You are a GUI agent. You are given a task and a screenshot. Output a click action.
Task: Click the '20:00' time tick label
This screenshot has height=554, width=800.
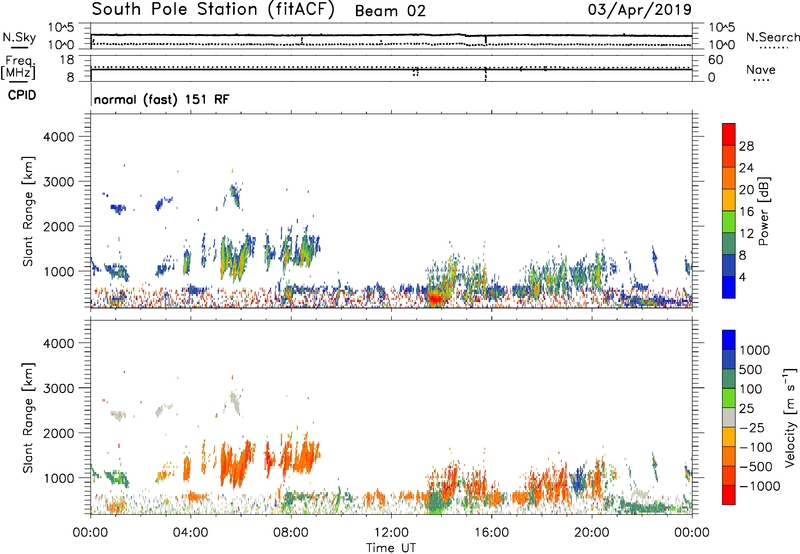[592, 533]
